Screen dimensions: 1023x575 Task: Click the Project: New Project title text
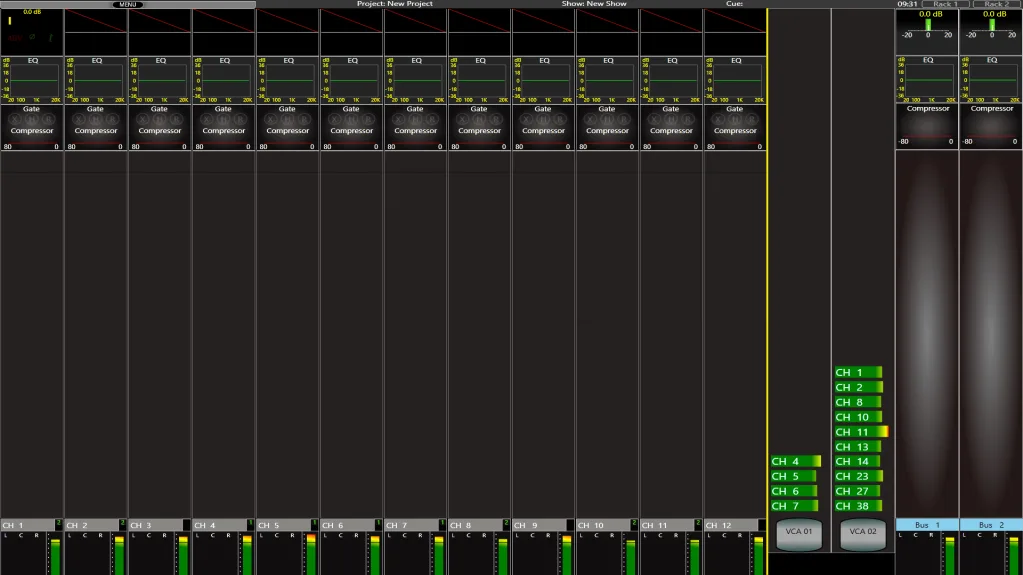point(395,4)
